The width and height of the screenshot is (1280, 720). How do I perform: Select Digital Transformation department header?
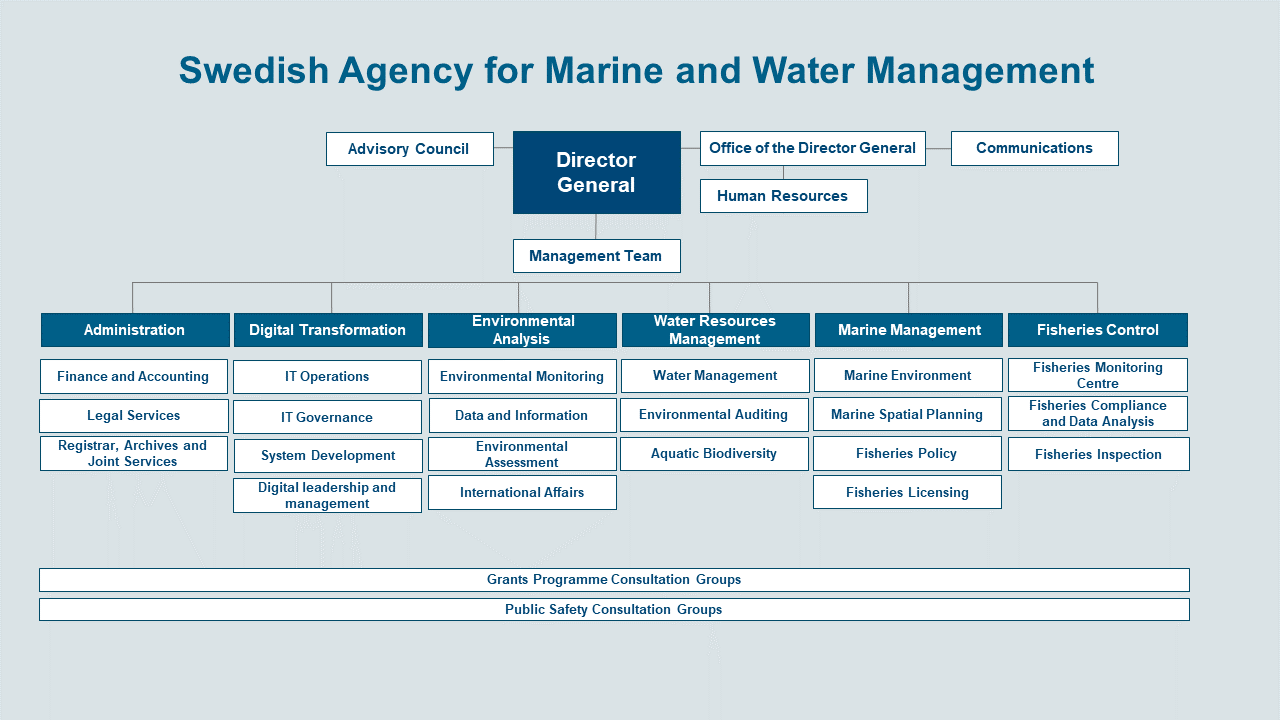pos(328,330)
